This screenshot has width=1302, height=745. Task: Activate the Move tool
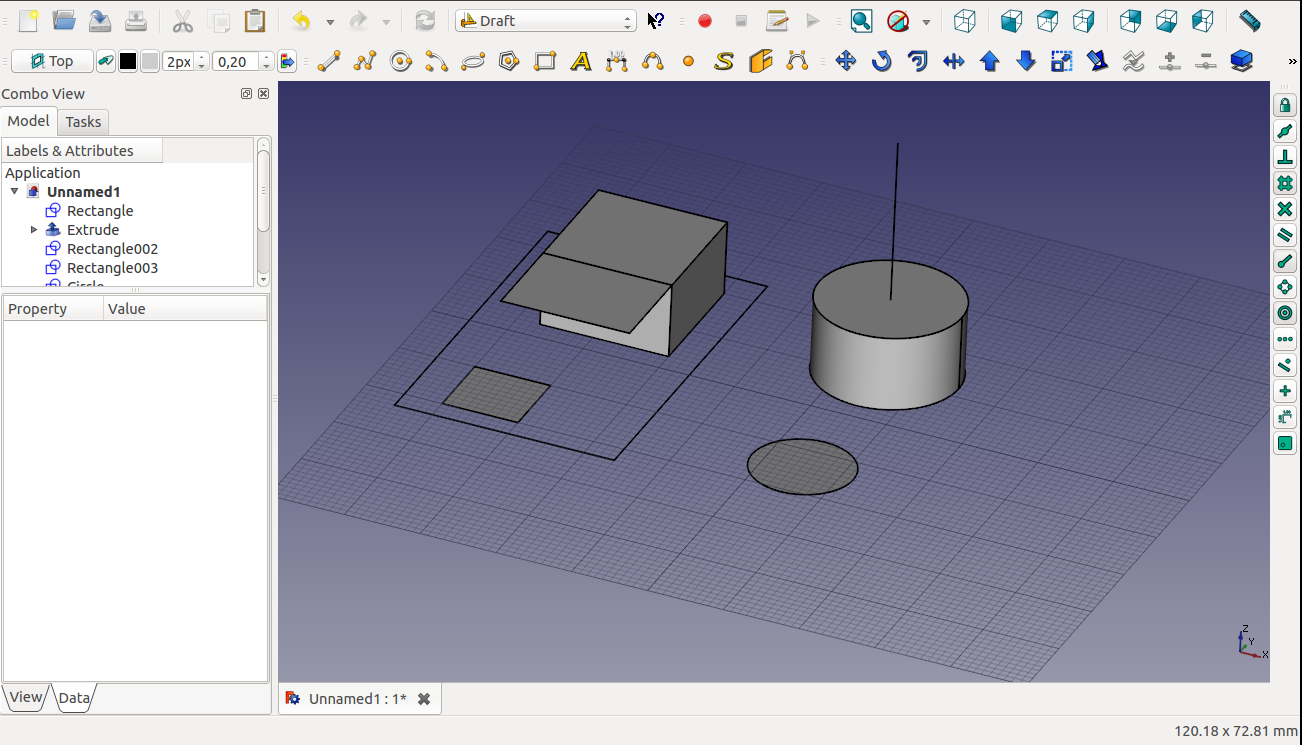pyautogui.click(x=846, y=62)
